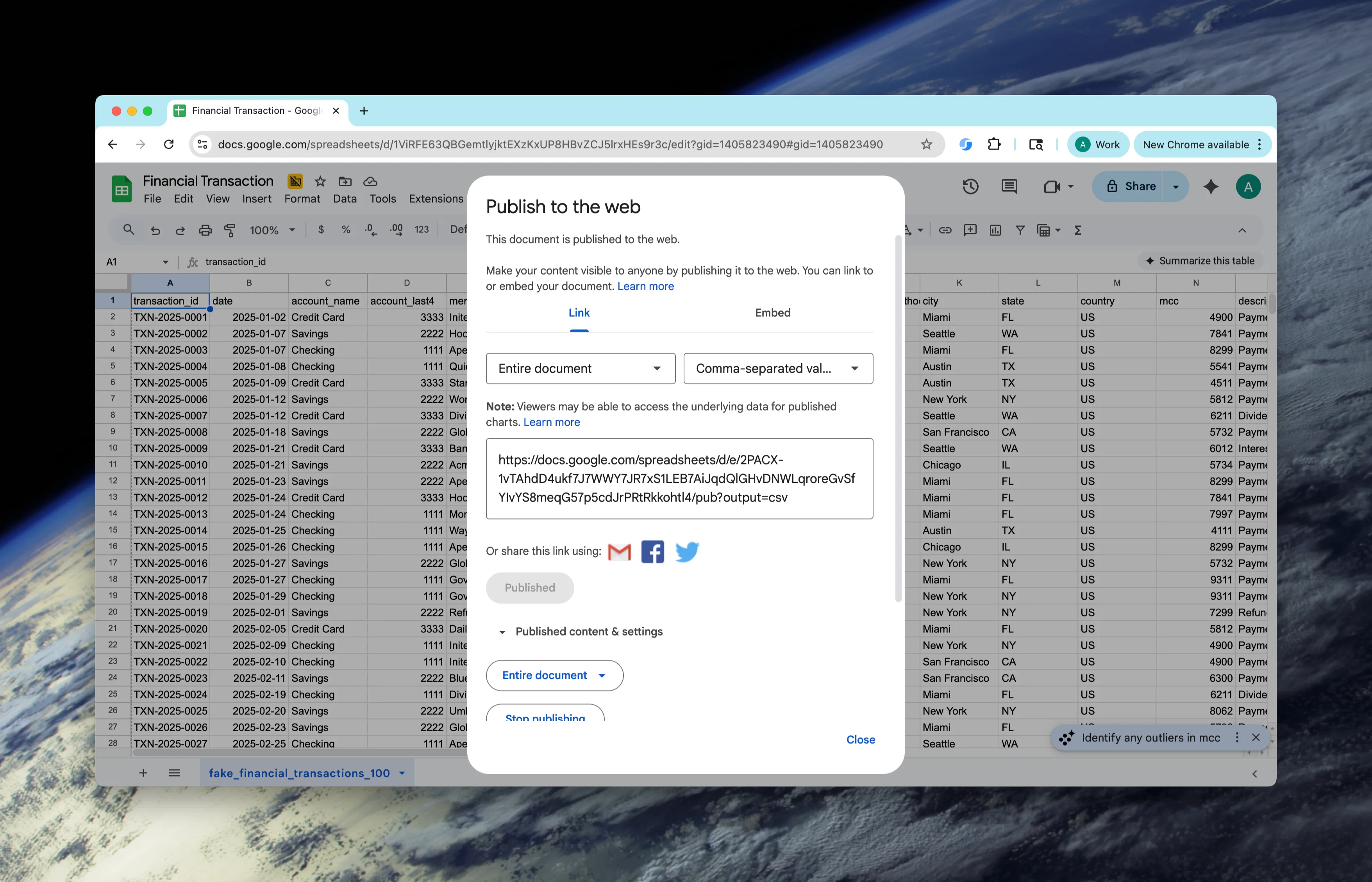Open the Format menu
Image resolution: width=1372 pixels, height=882 pixels.
point(302,199)
